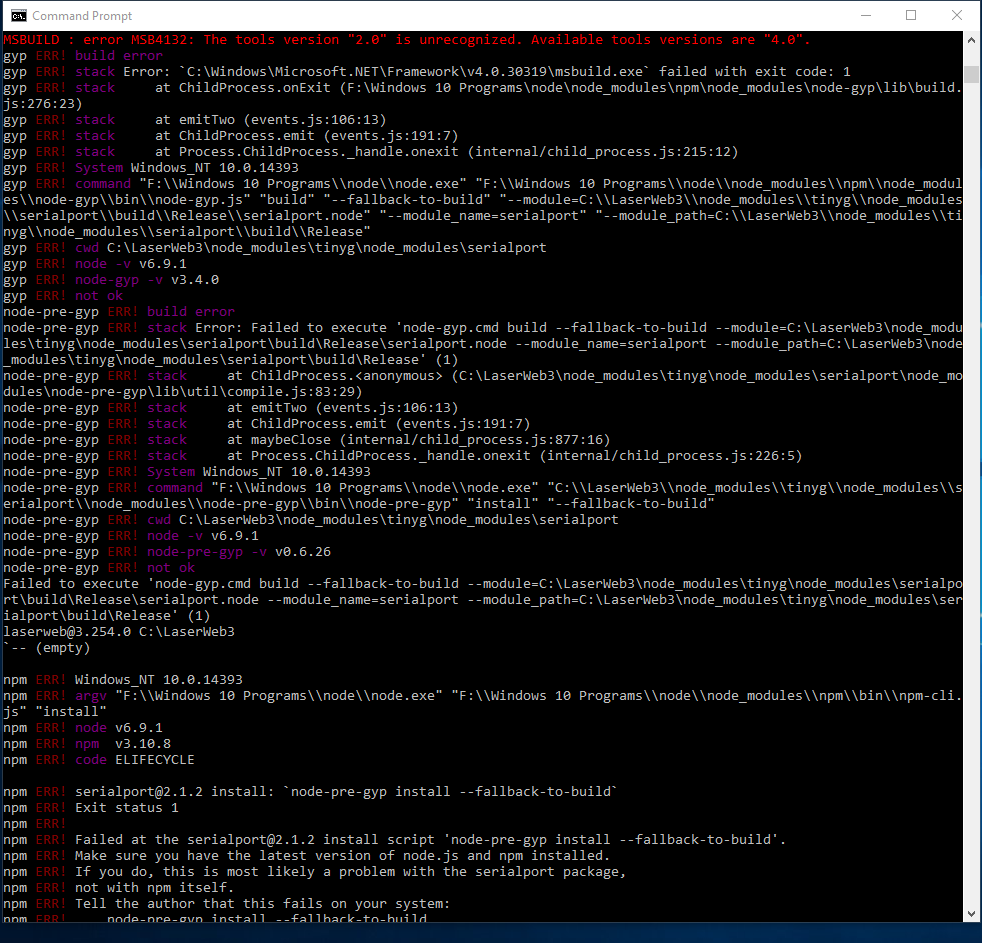Click the 'If you do, this is most likely' line
The image size is (982, 943).
315,872
